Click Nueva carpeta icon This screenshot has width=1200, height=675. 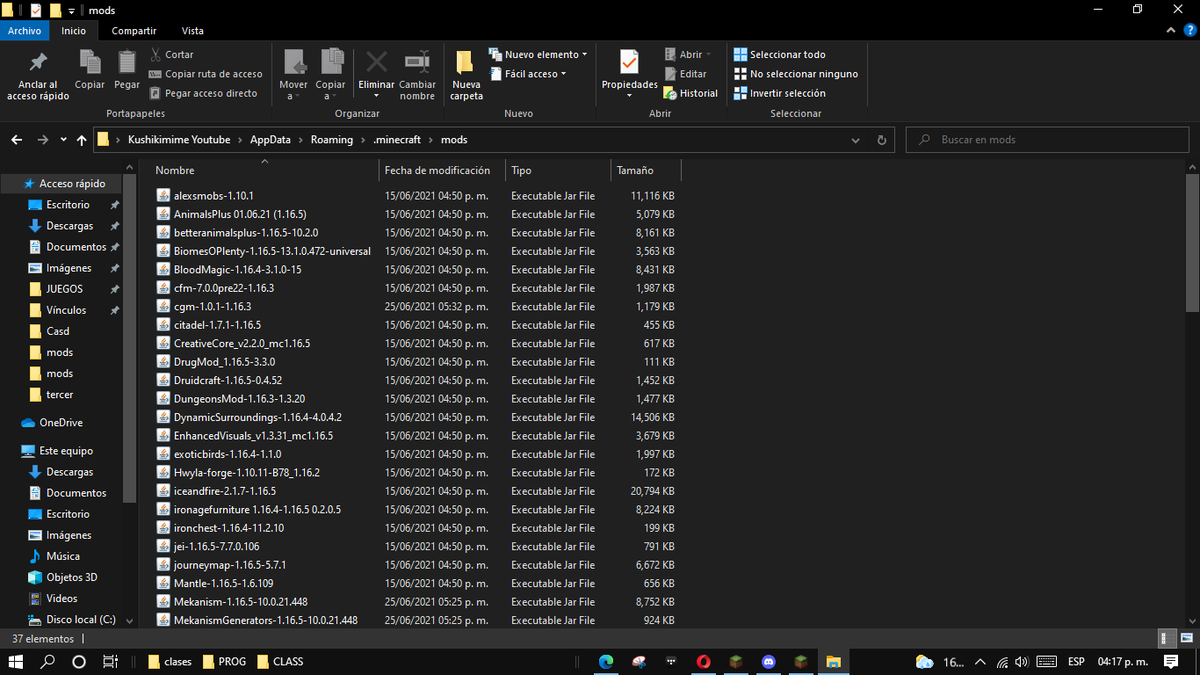pos(466,63)
